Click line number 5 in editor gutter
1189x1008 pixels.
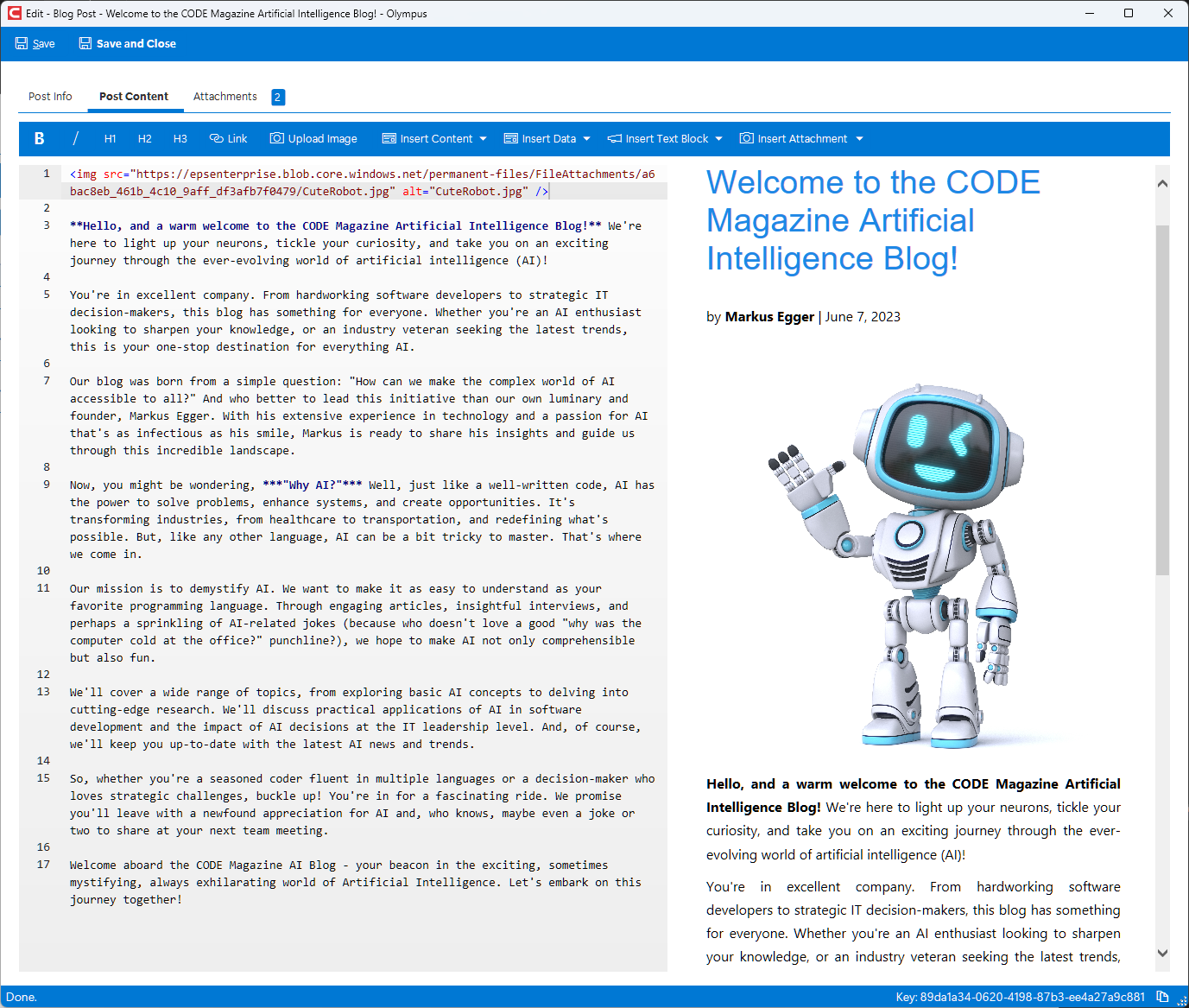point(47,295)
